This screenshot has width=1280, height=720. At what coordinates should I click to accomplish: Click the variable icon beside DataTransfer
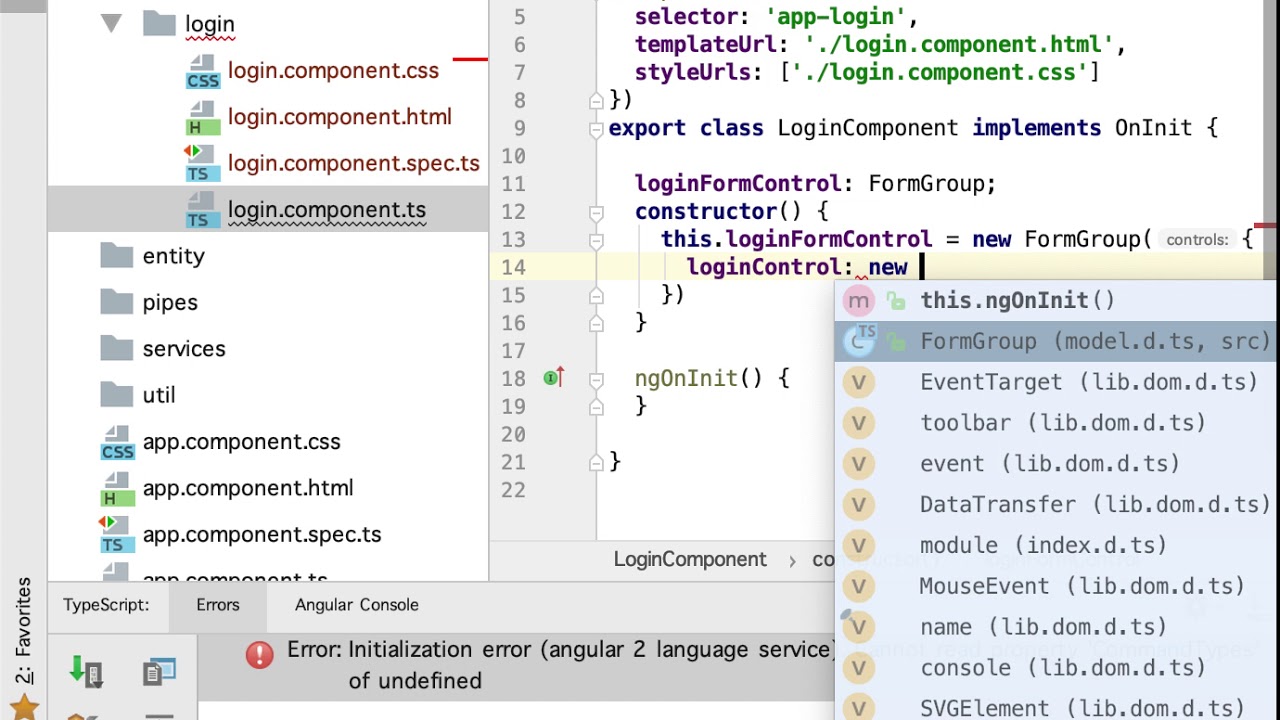point(859,505)
